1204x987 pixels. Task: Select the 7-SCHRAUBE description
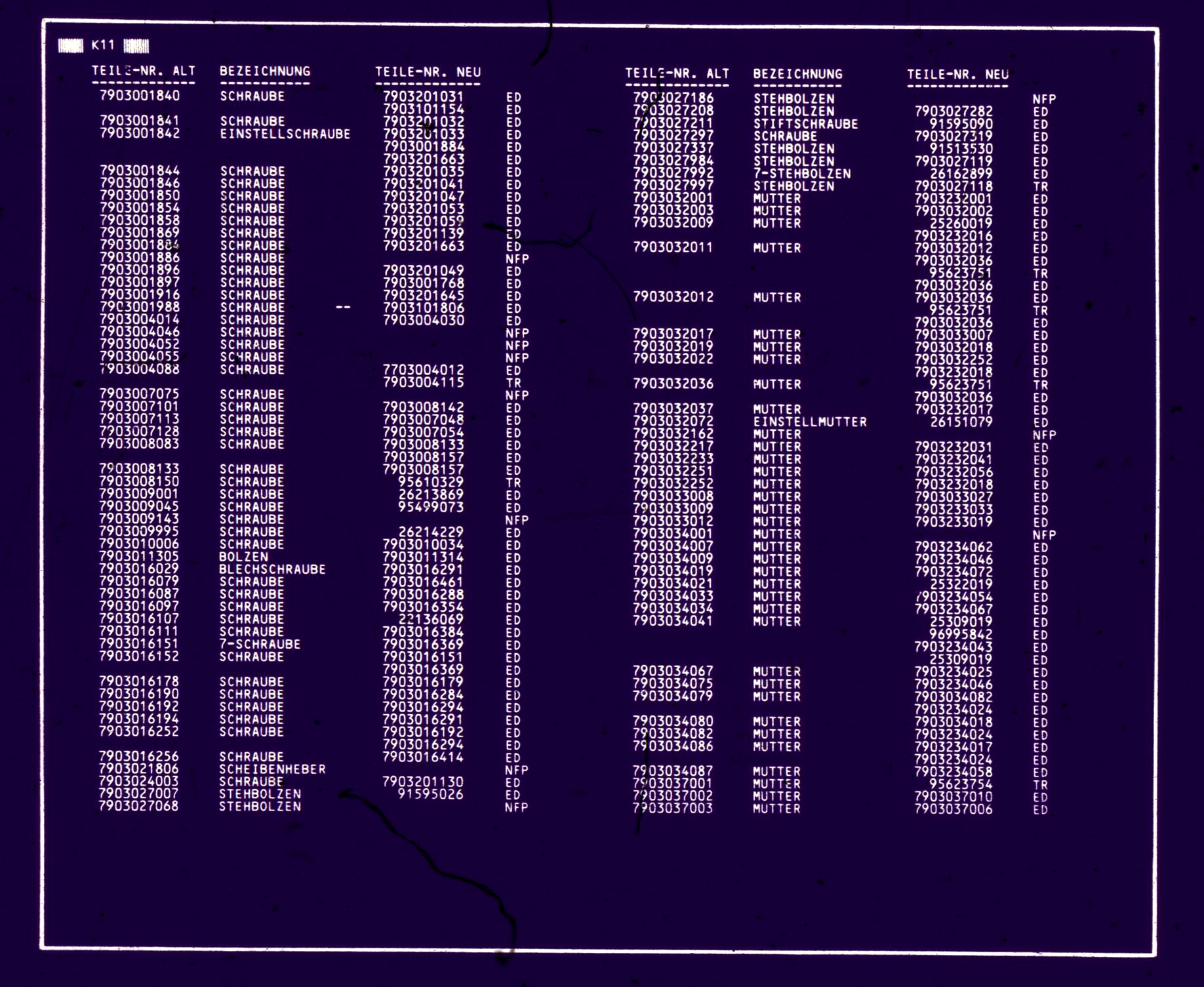pyautogui.click(x=260, y=644)
